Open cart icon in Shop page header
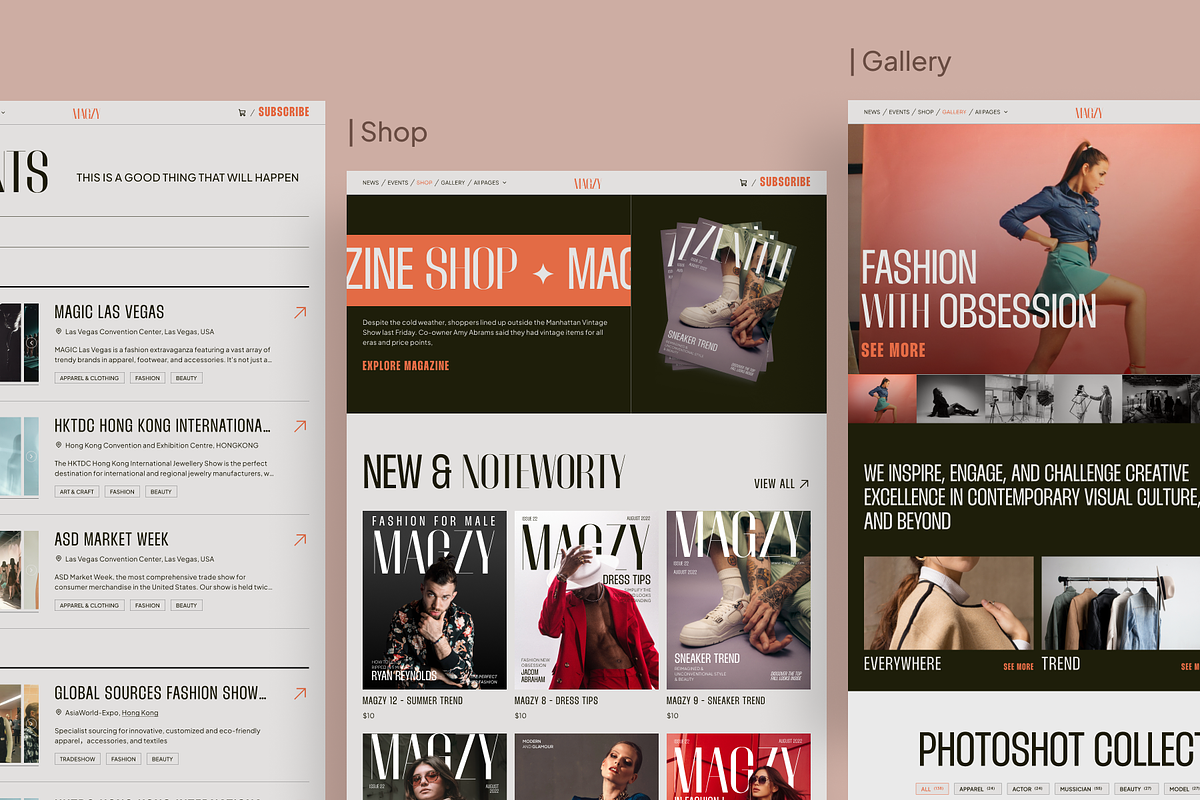This screenshot has width=1200, height=800. pos(743,183)
